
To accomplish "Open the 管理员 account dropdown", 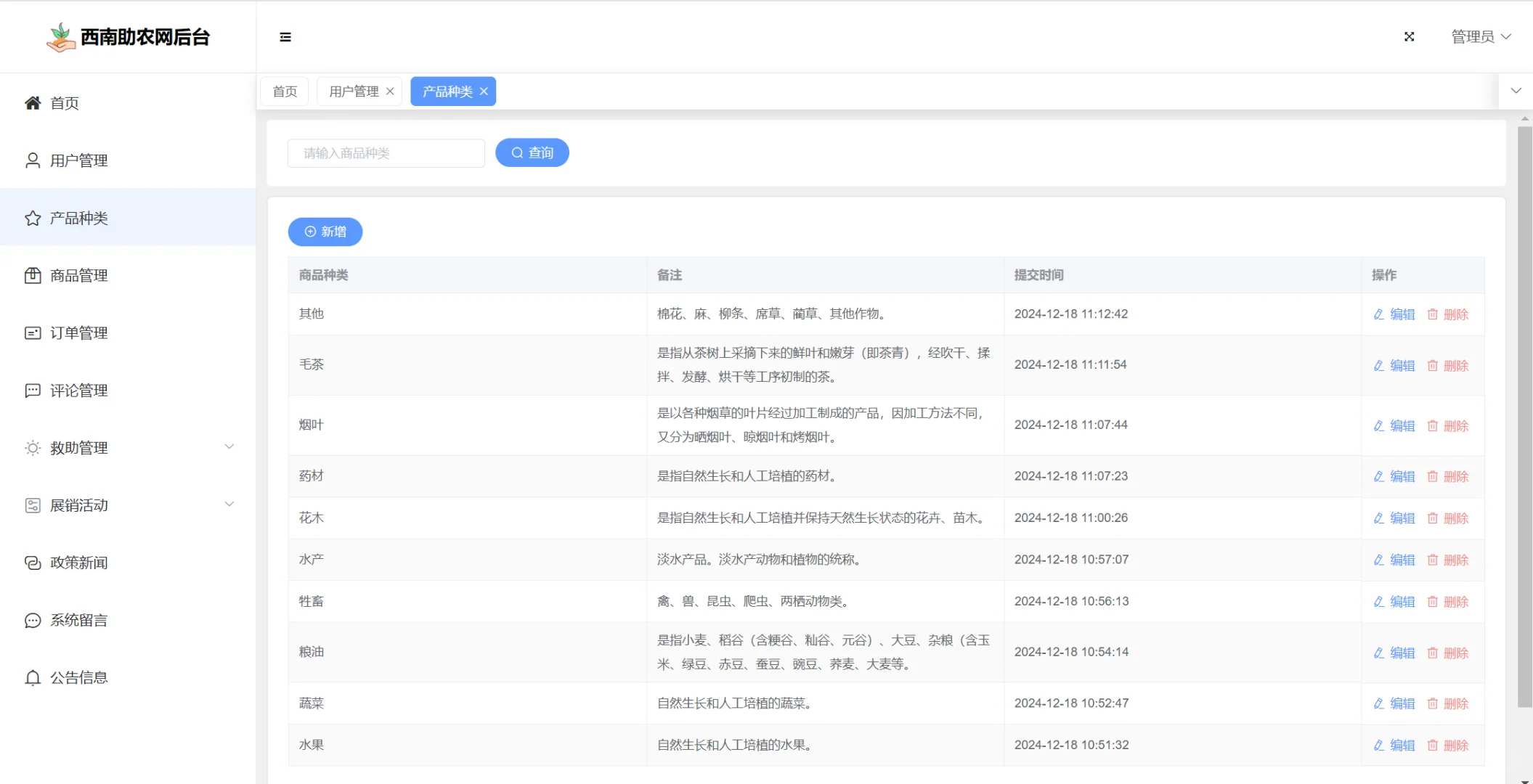I will (1479, 36).
